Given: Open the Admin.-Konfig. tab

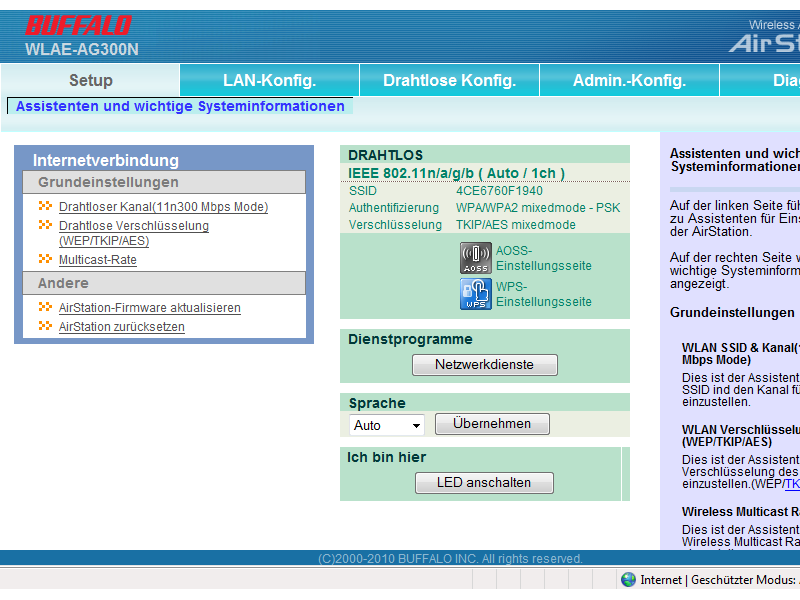Looking at the screenshot, I should [x=629, y=80].
